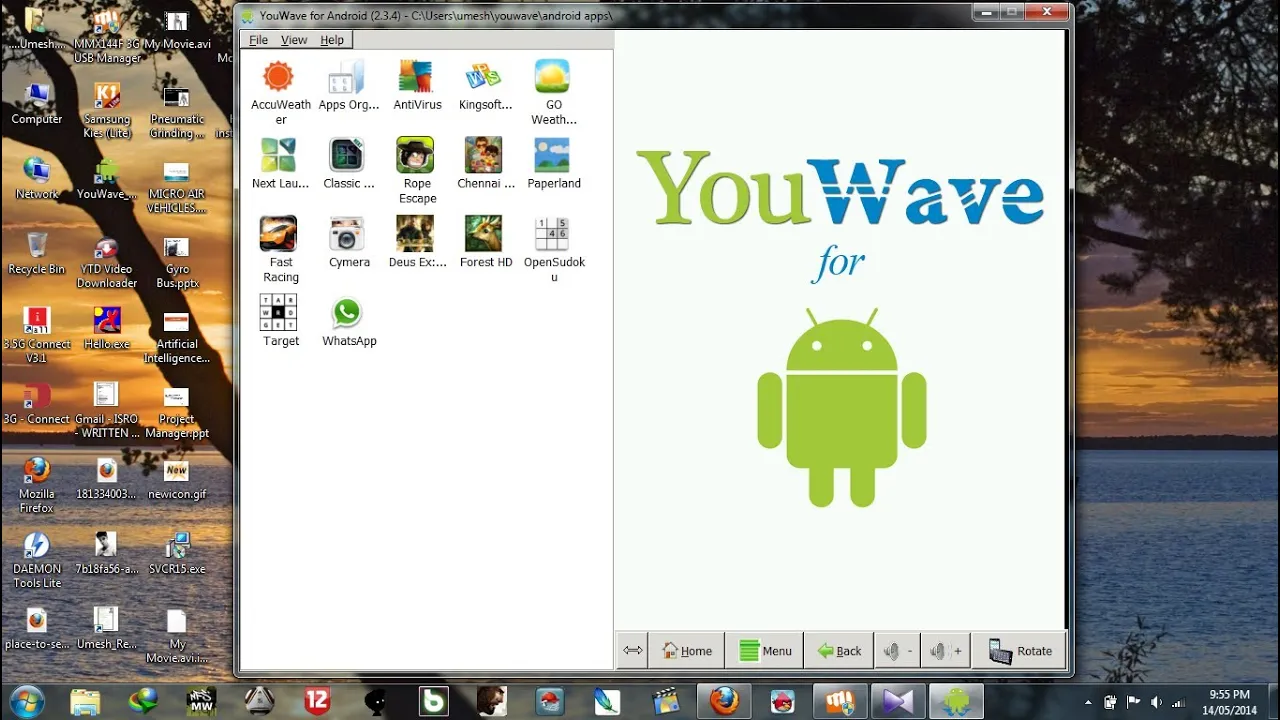Click the double-arrow panel toggle button
This screenshot has height=720, width=1280.
click(633, 651)
